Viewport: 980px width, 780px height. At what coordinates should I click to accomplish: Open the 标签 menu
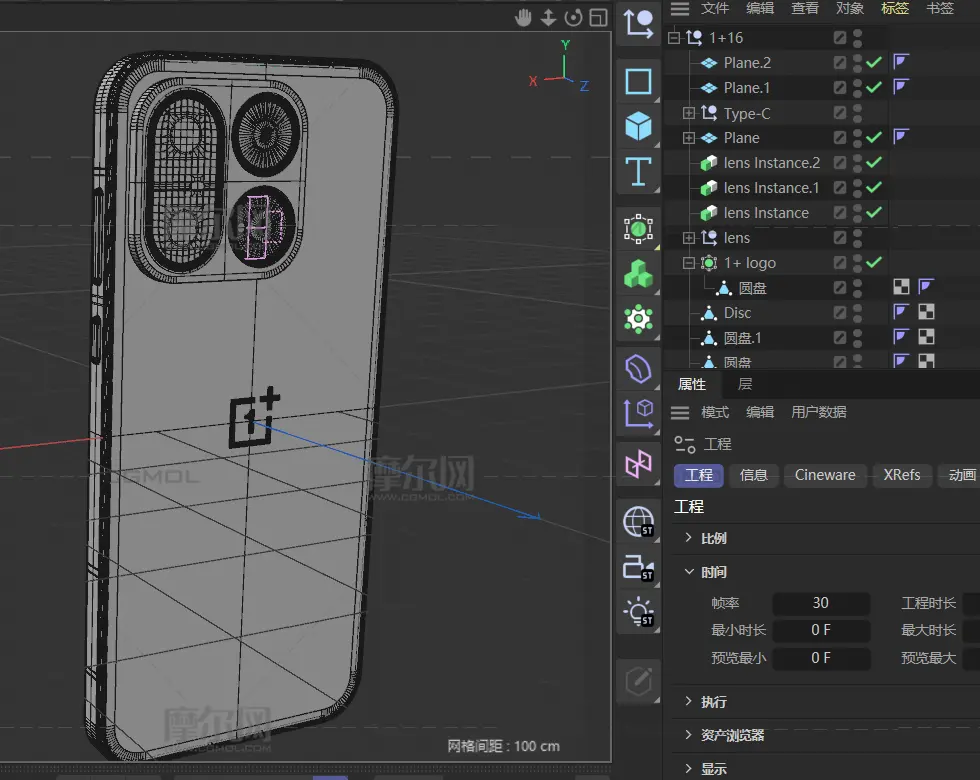point(895,8)
